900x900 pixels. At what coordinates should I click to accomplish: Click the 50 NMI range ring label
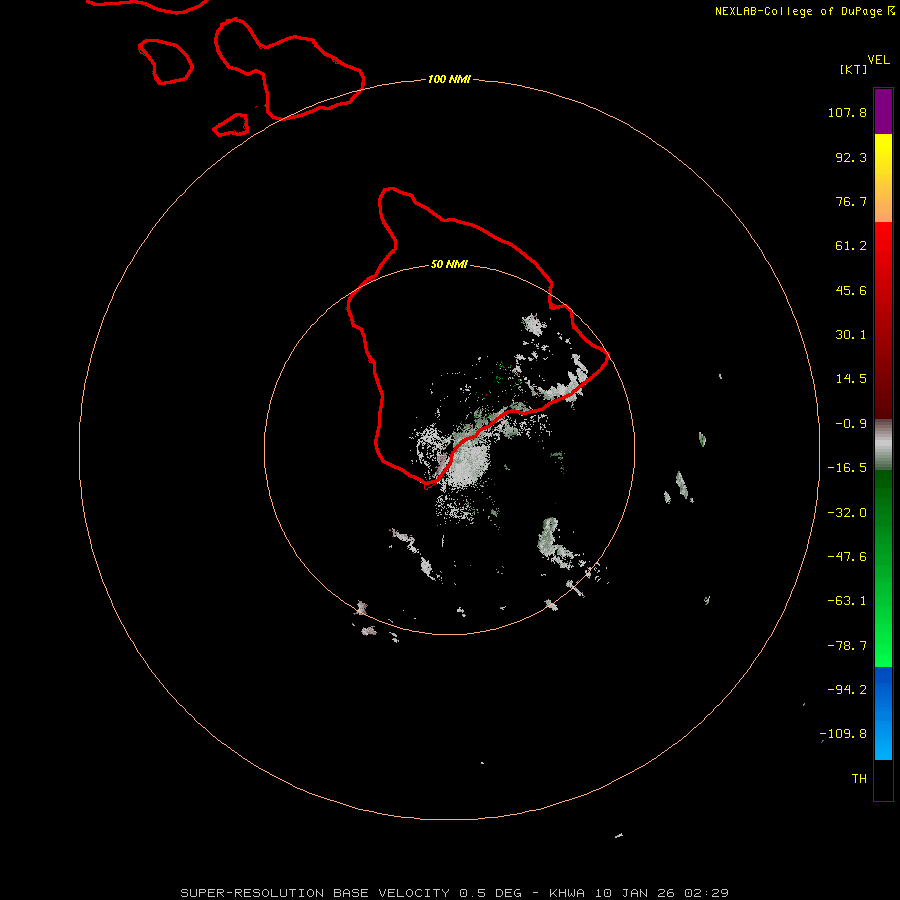[449, 265]
